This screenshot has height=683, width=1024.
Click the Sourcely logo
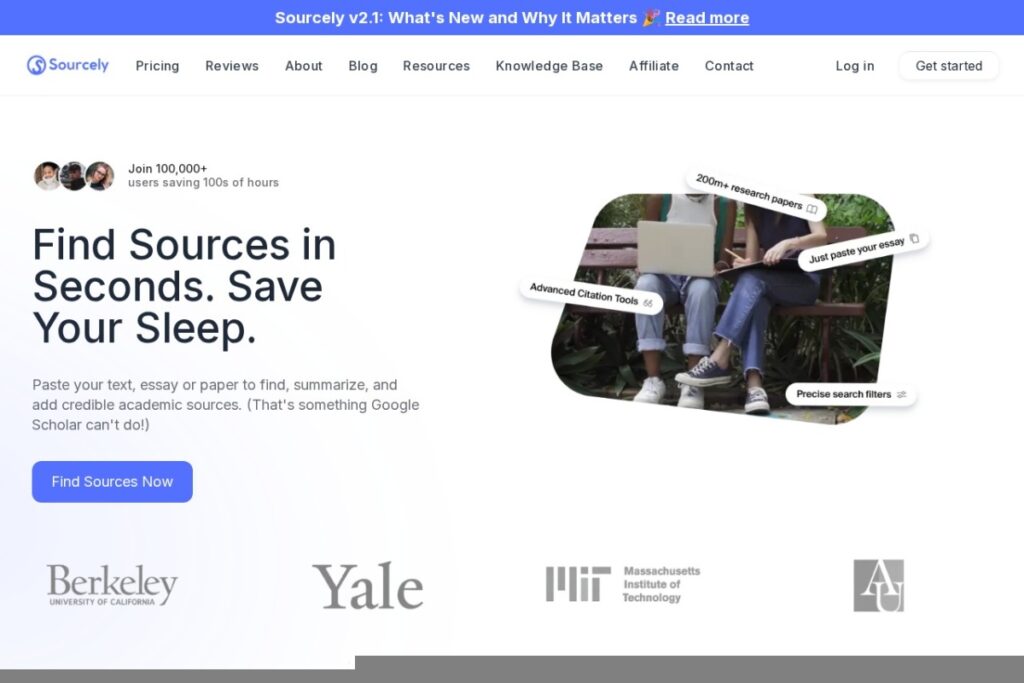click(x=67, y=65)
